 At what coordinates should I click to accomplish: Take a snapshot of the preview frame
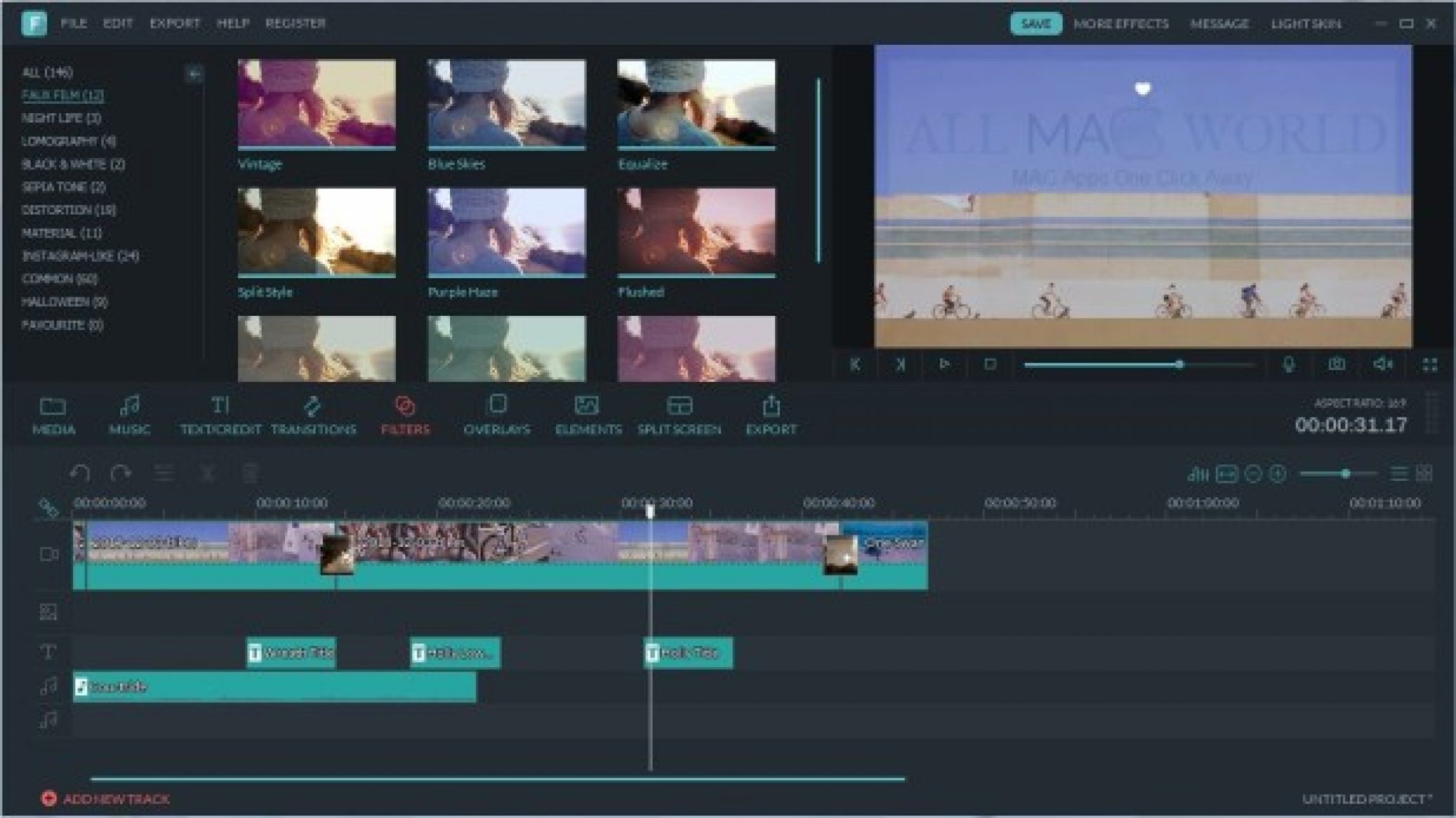click(1337, 363)
